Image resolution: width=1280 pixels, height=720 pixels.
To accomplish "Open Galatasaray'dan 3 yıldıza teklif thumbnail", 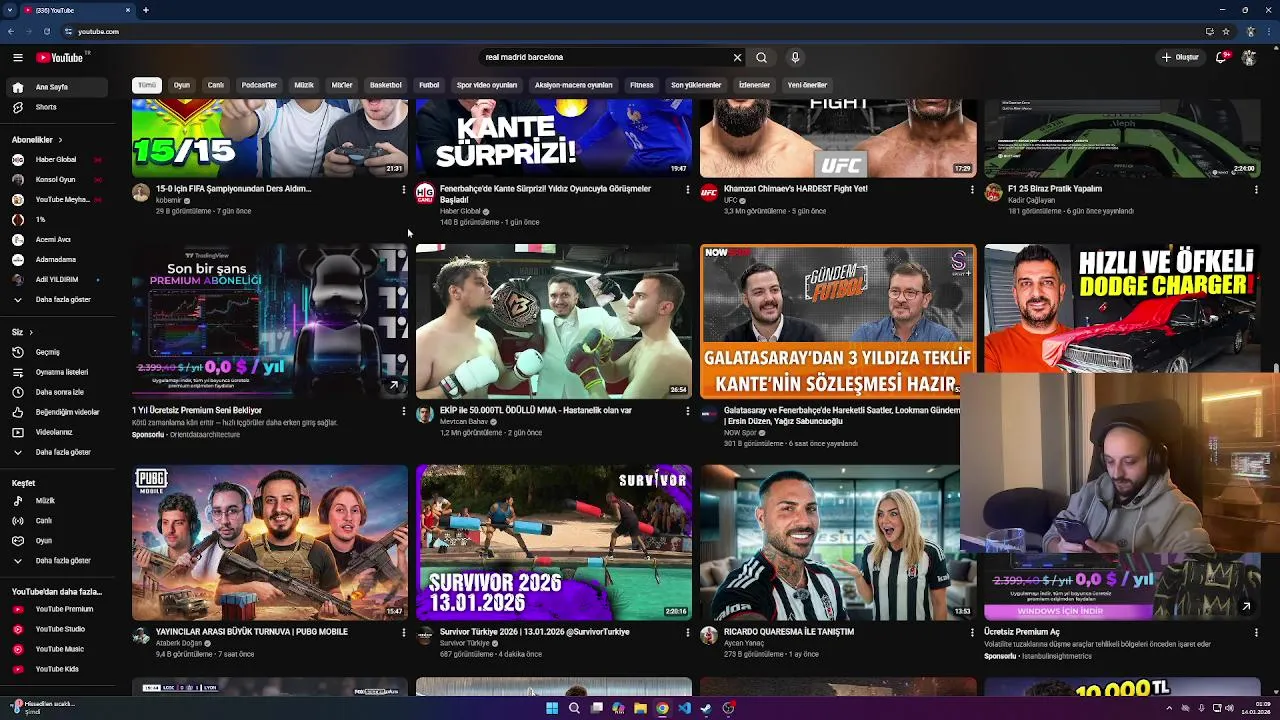I will point(838,322).
